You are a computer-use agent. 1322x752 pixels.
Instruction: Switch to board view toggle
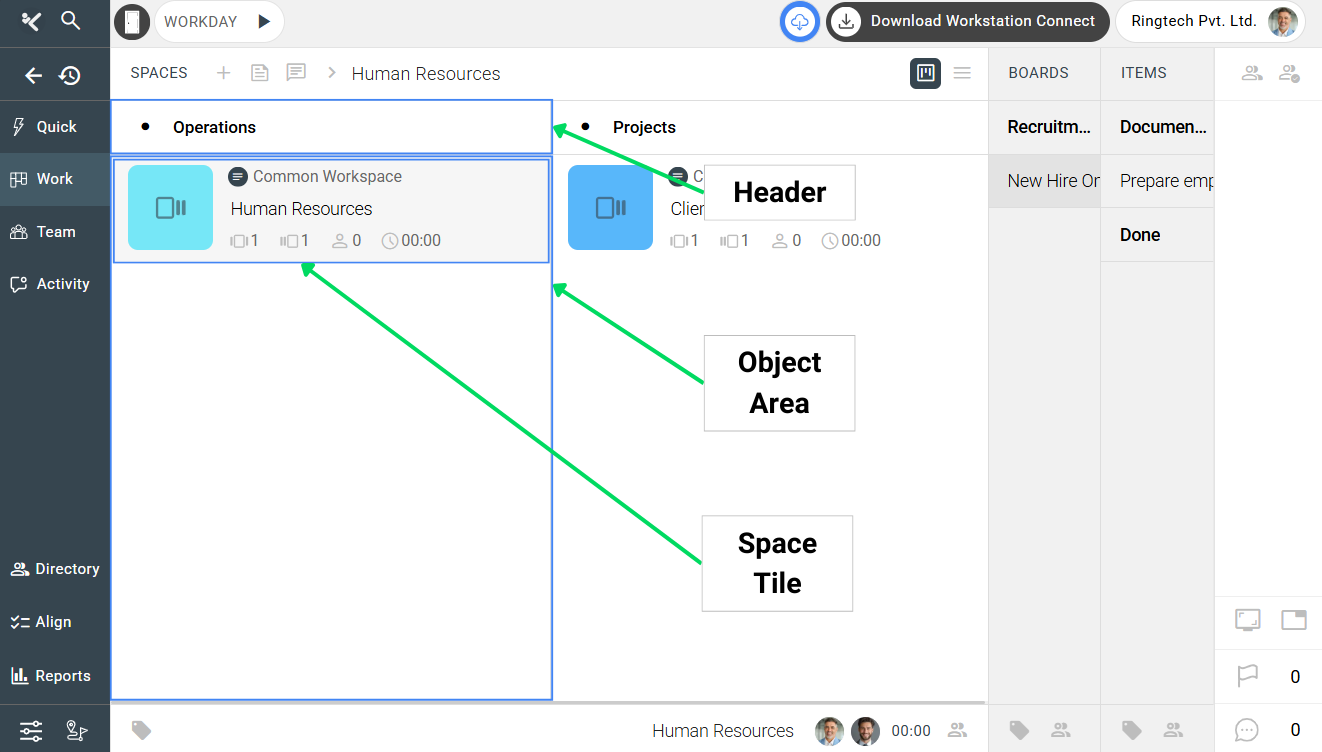click(925, 73)
